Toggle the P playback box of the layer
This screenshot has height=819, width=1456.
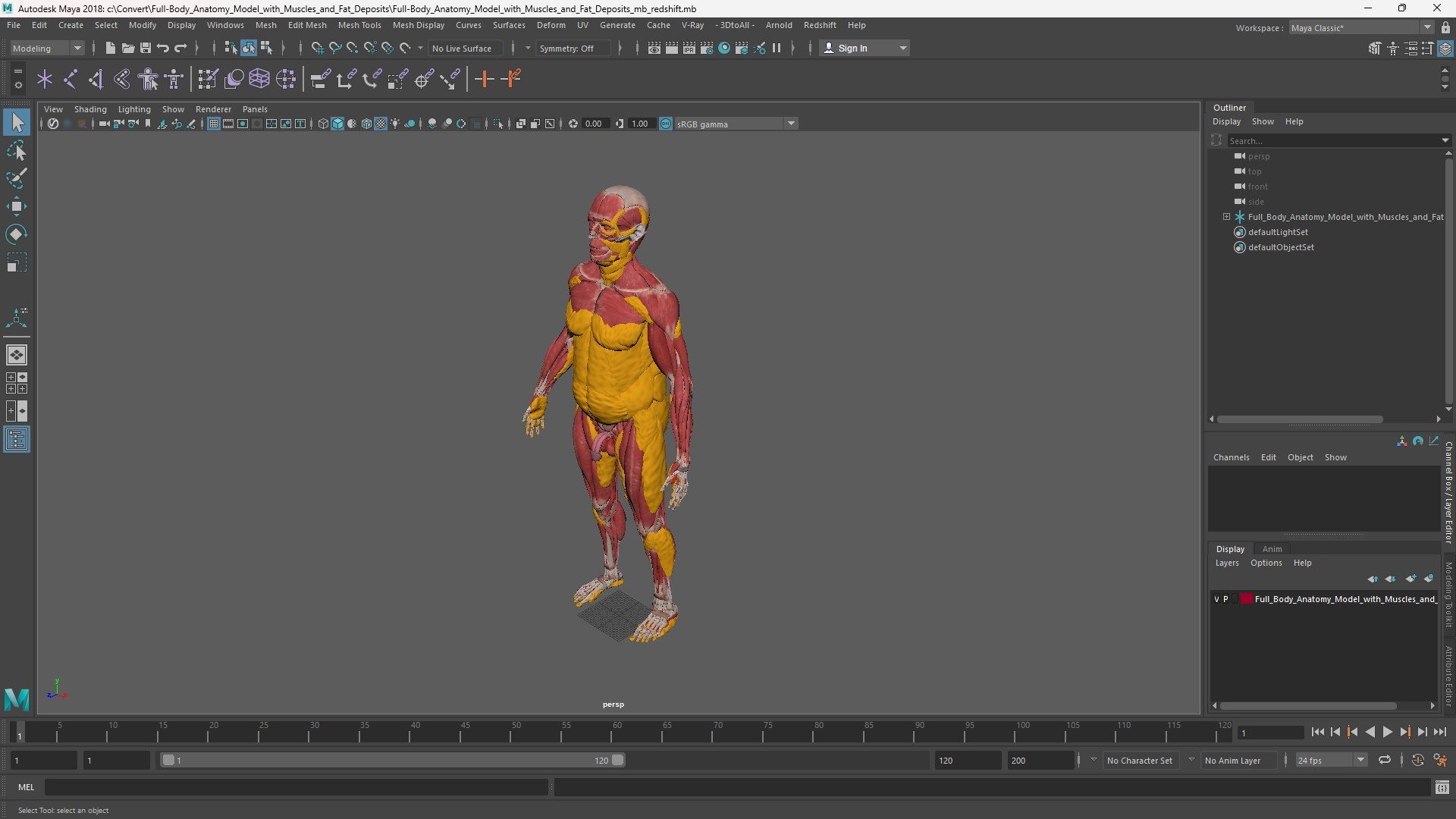1225,599
